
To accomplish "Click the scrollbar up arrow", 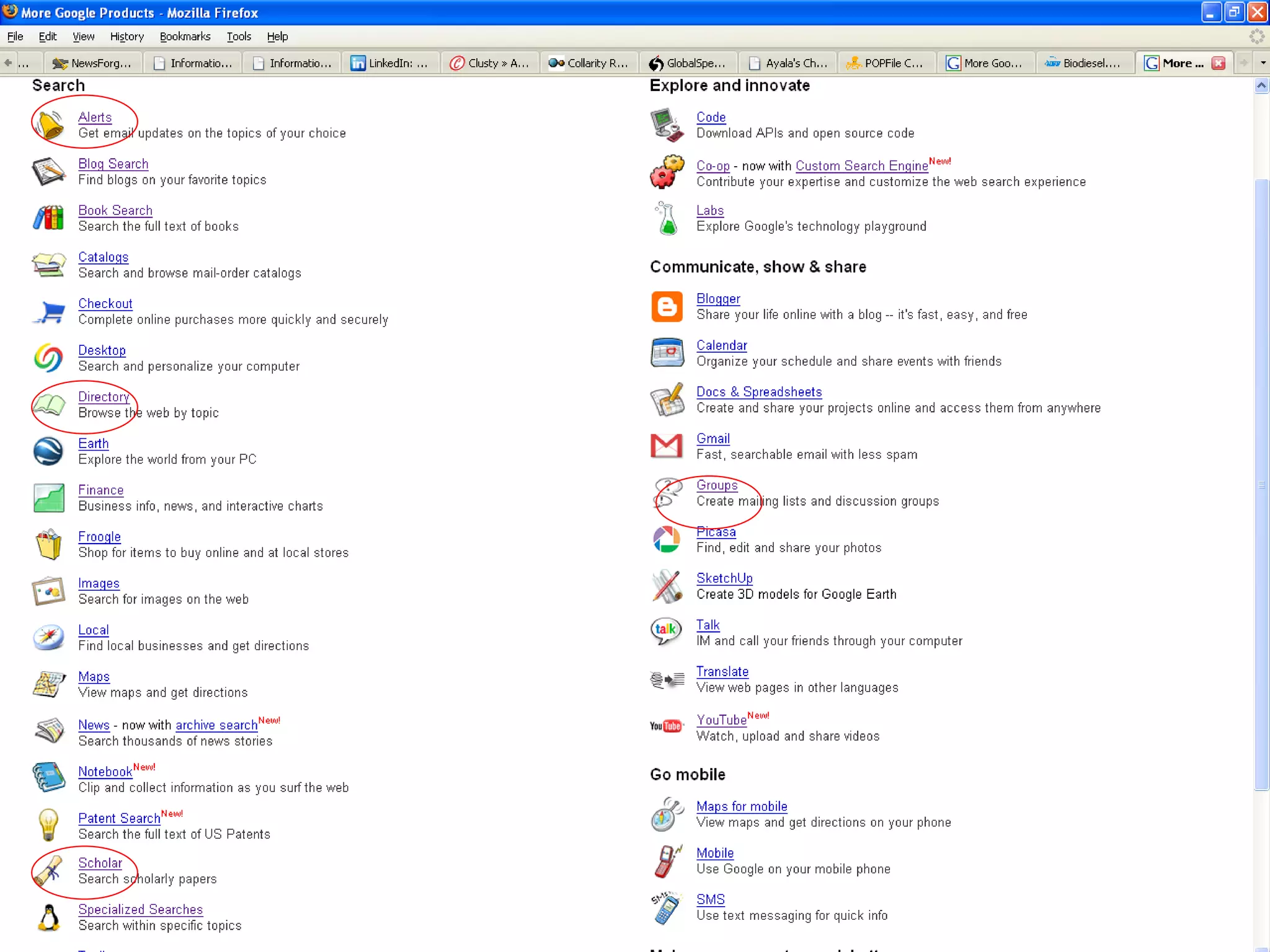I will (1261, 86).
